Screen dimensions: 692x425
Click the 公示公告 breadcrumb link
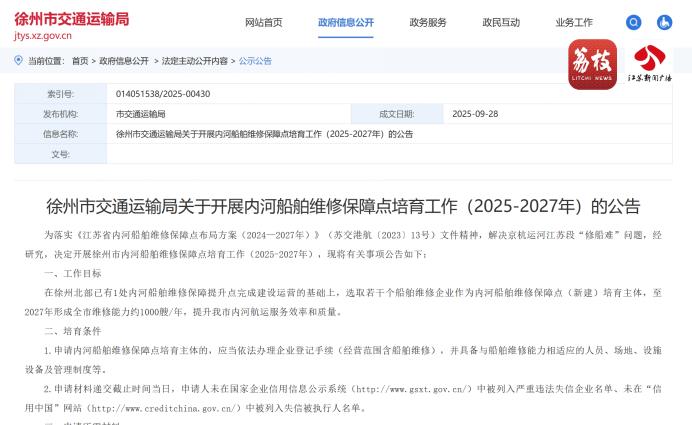coord(255,61)
